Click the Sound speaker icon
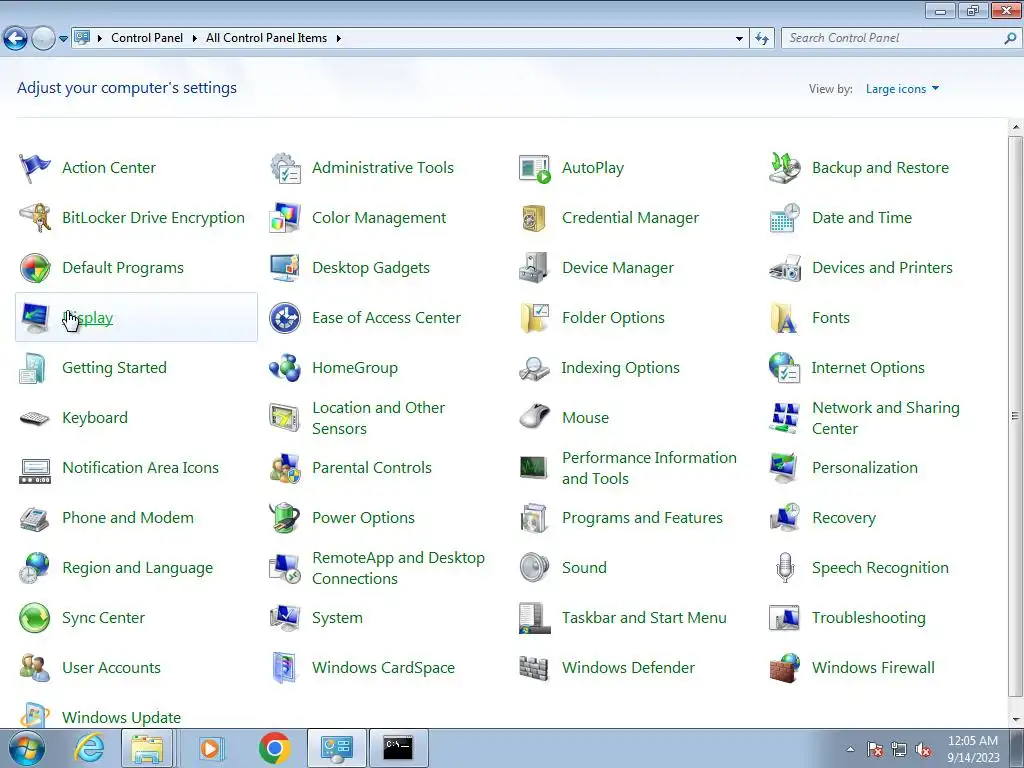The height and width of the screenshot is (768, 1024). [x=535, y=568]
